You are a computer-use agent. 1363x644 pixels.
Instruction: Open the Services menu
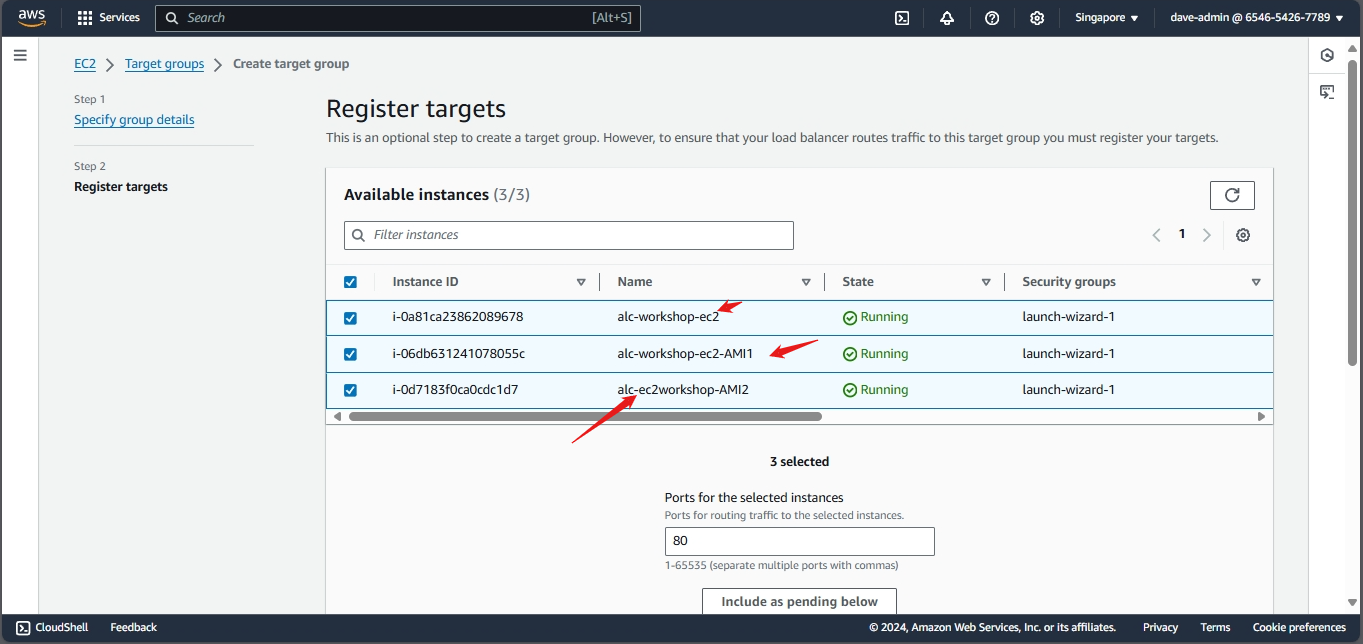pyautogui.click(x=109, y=18)
